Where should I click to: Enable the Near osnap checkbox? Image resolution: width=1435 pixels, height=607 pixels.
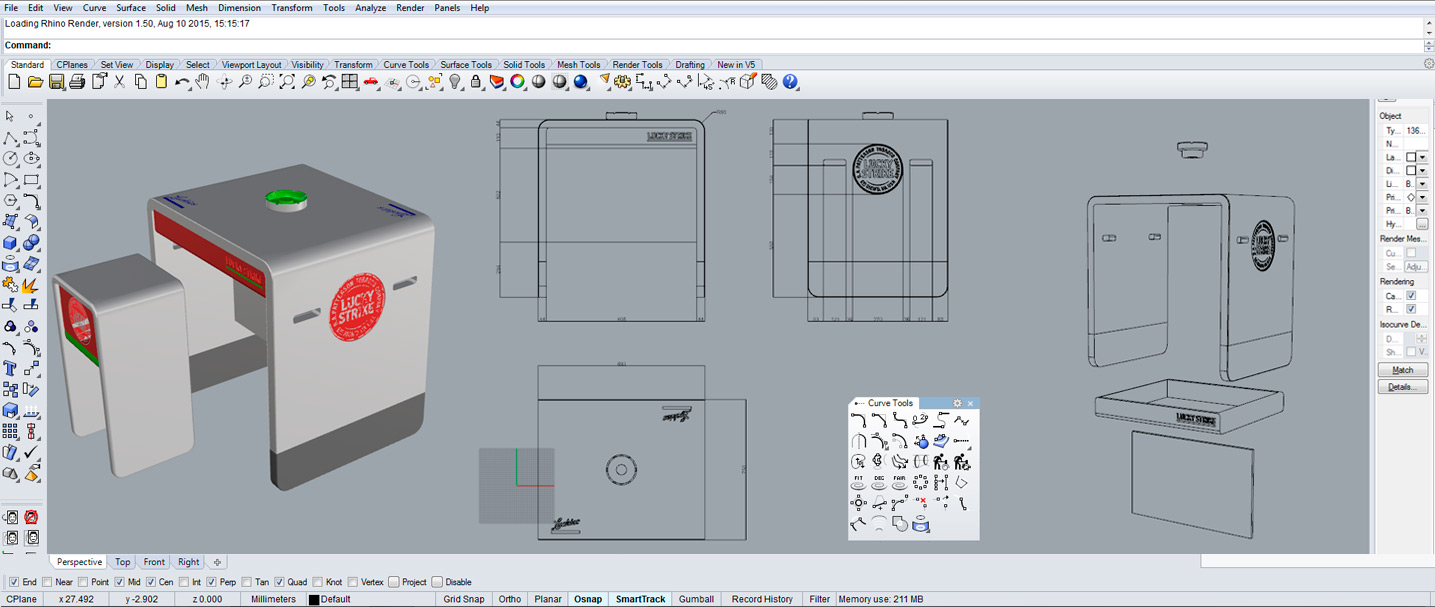click(x=47, y=582)
